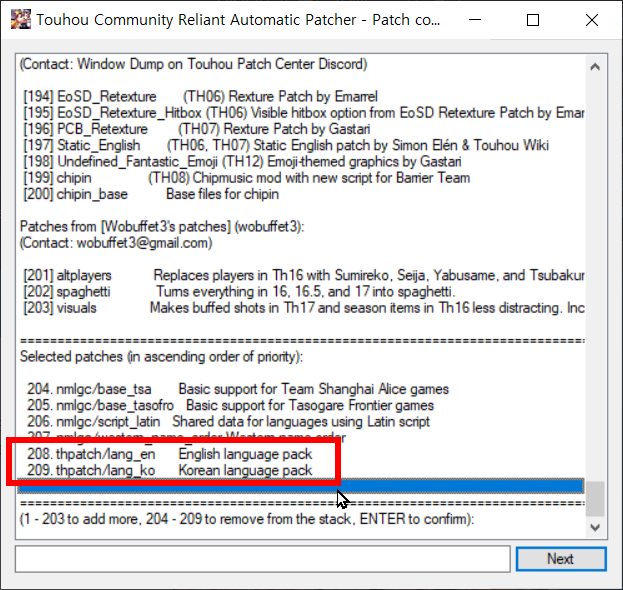Click the scrollbar down arrow
The height and width of the screenshot is (590, 623).
[595, 527]
